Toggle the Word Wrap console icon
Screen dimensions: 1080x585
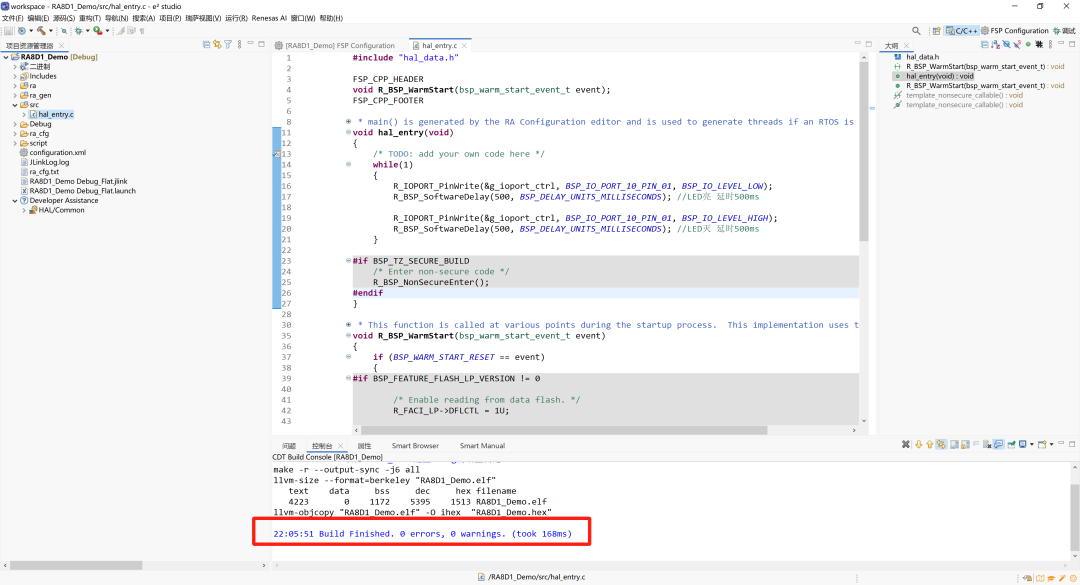click(976, 444)
